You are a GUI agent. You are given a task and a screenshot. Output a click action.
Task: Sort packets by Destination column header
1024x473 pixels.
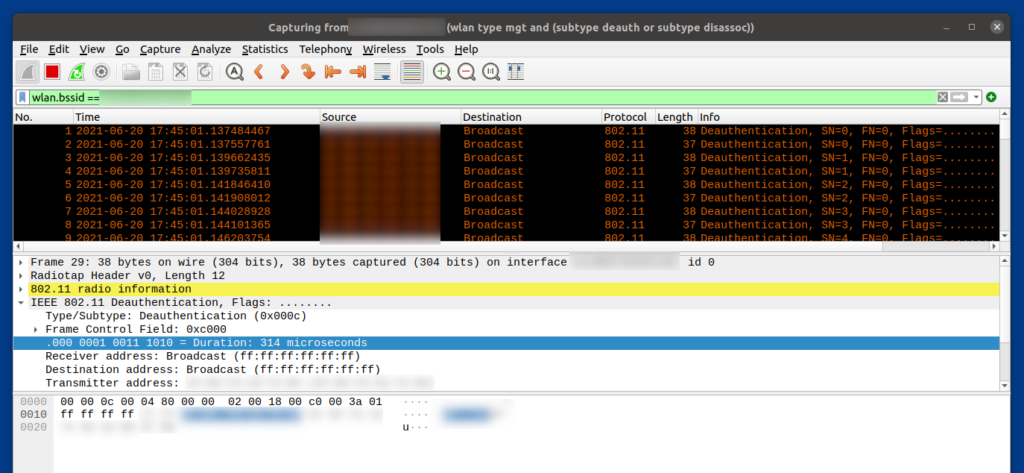pos(531,117)
